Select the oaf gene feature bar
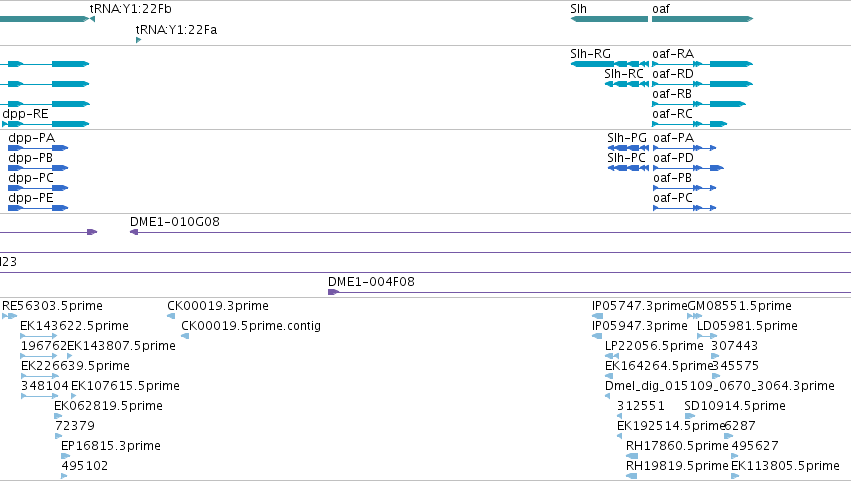Image resolution: width=851 pixels, height=481 pixels. pyautogui.click(x=702, y=19)
